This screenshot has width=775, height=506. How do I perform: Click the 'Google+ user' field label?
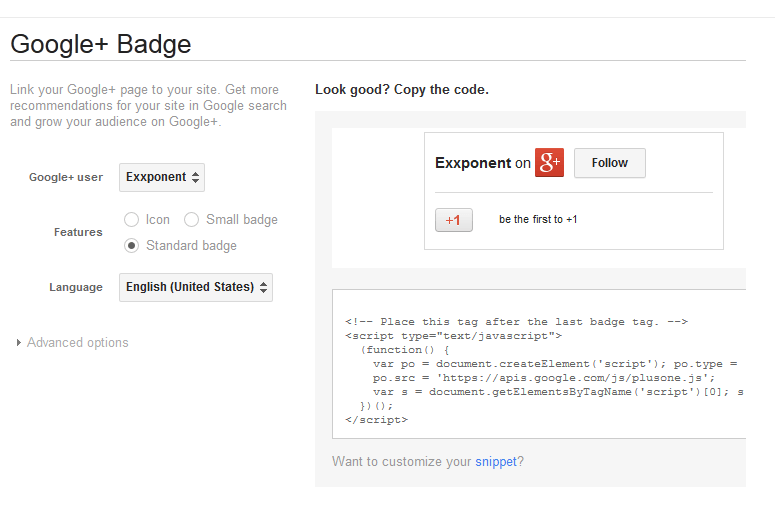point(66,177)
